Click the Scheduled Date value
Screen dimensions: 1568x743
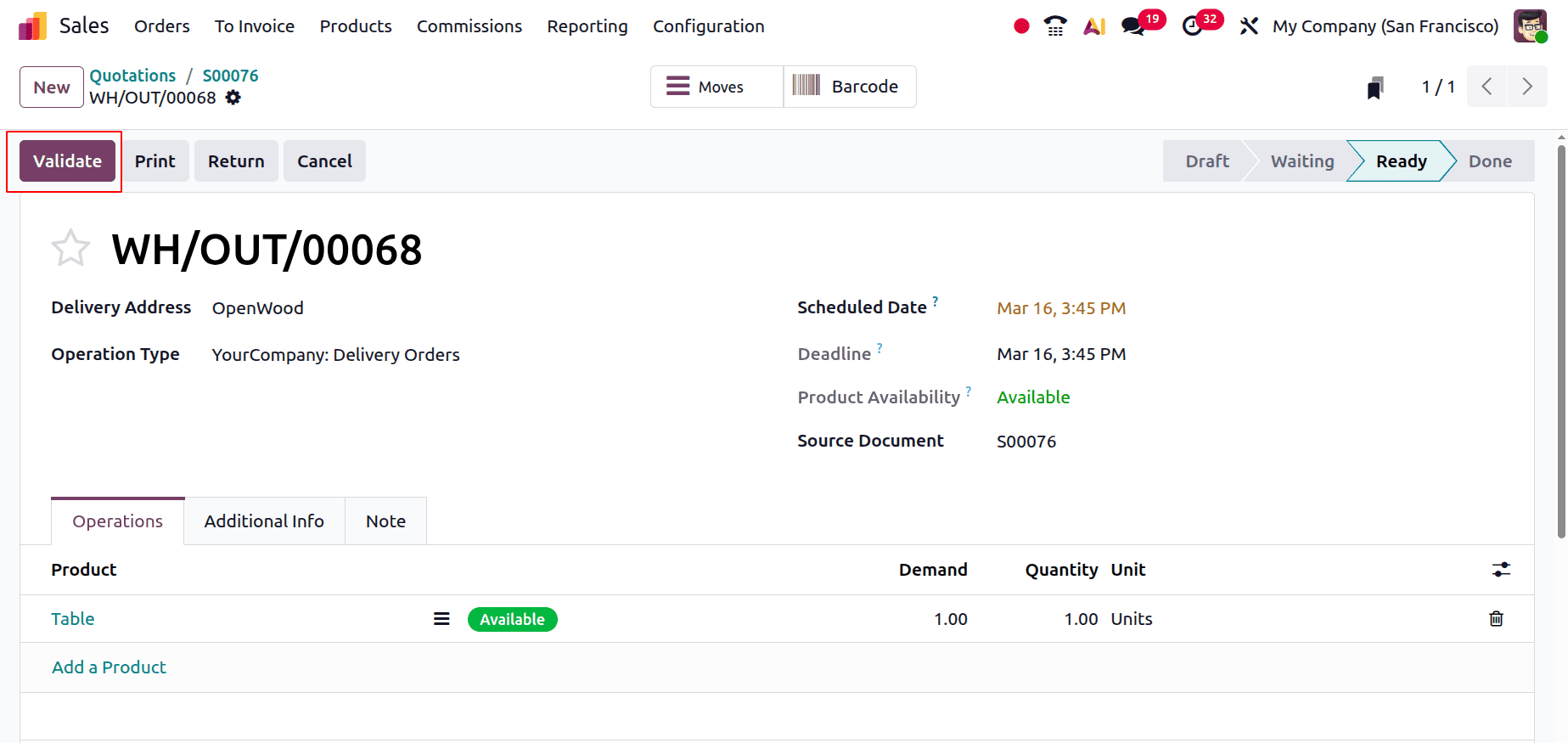click(x=1061, y=308)
